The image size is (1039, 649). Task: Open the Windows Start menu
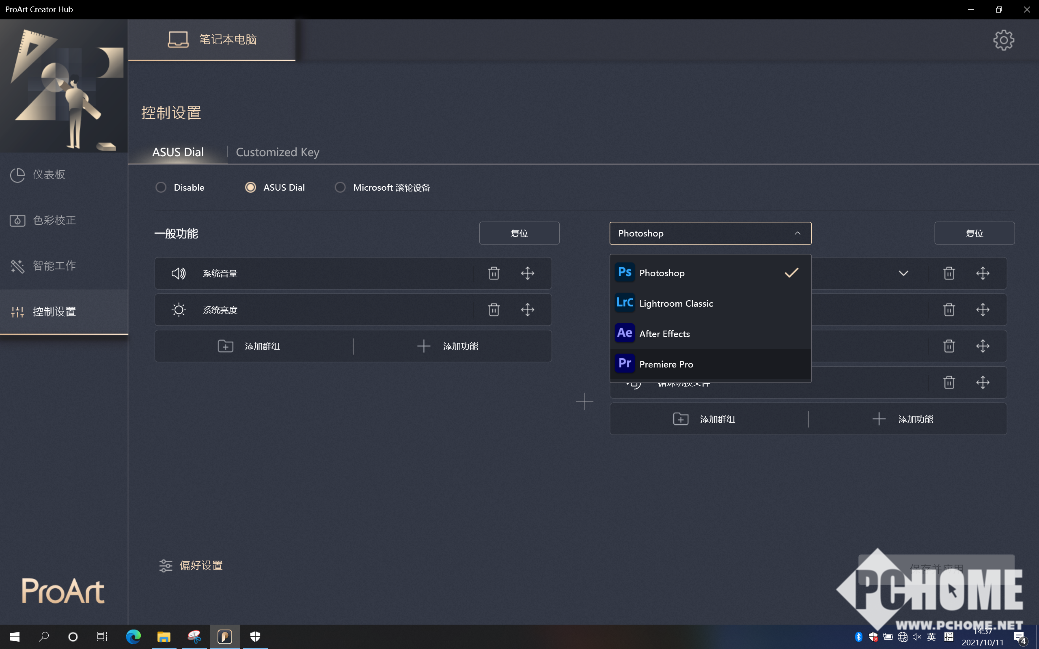15,637
